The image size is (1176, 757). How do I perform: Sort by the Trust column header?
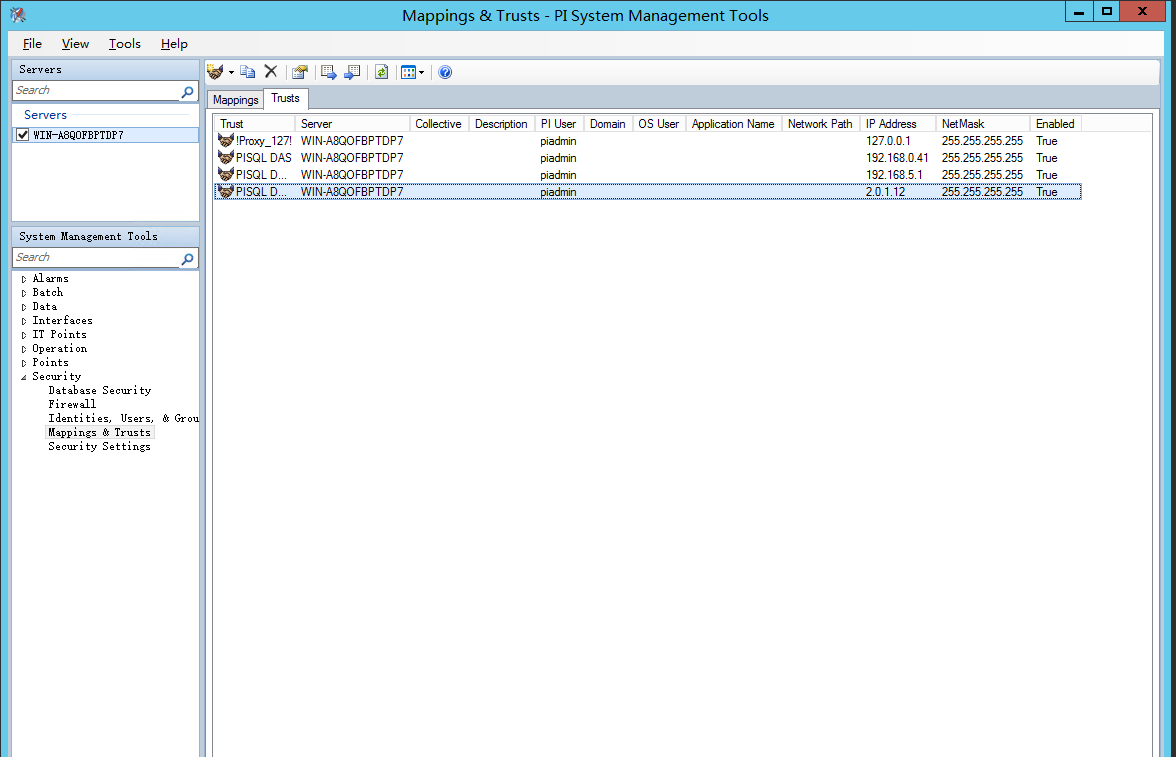click(254, 124)
